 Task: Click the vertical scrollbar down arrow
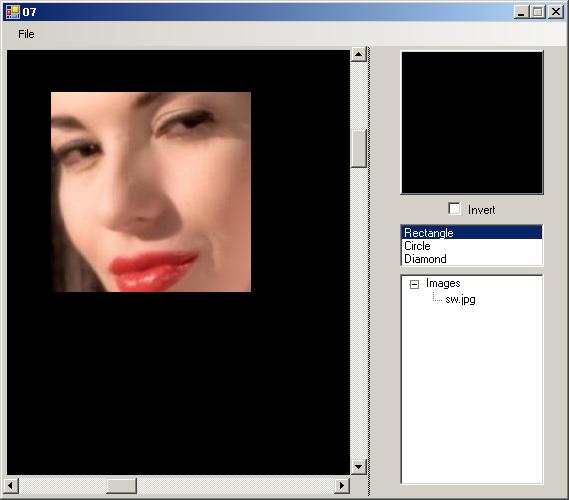[359, 467]
